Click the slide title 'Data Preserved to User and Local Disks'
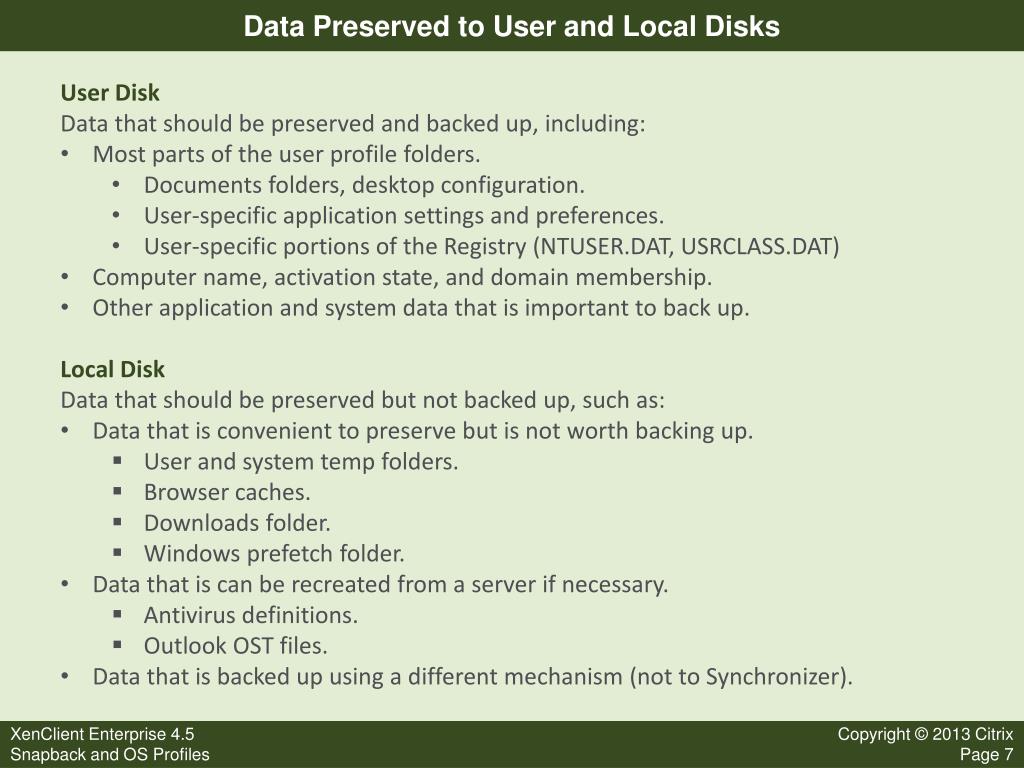 click(511, 27)
